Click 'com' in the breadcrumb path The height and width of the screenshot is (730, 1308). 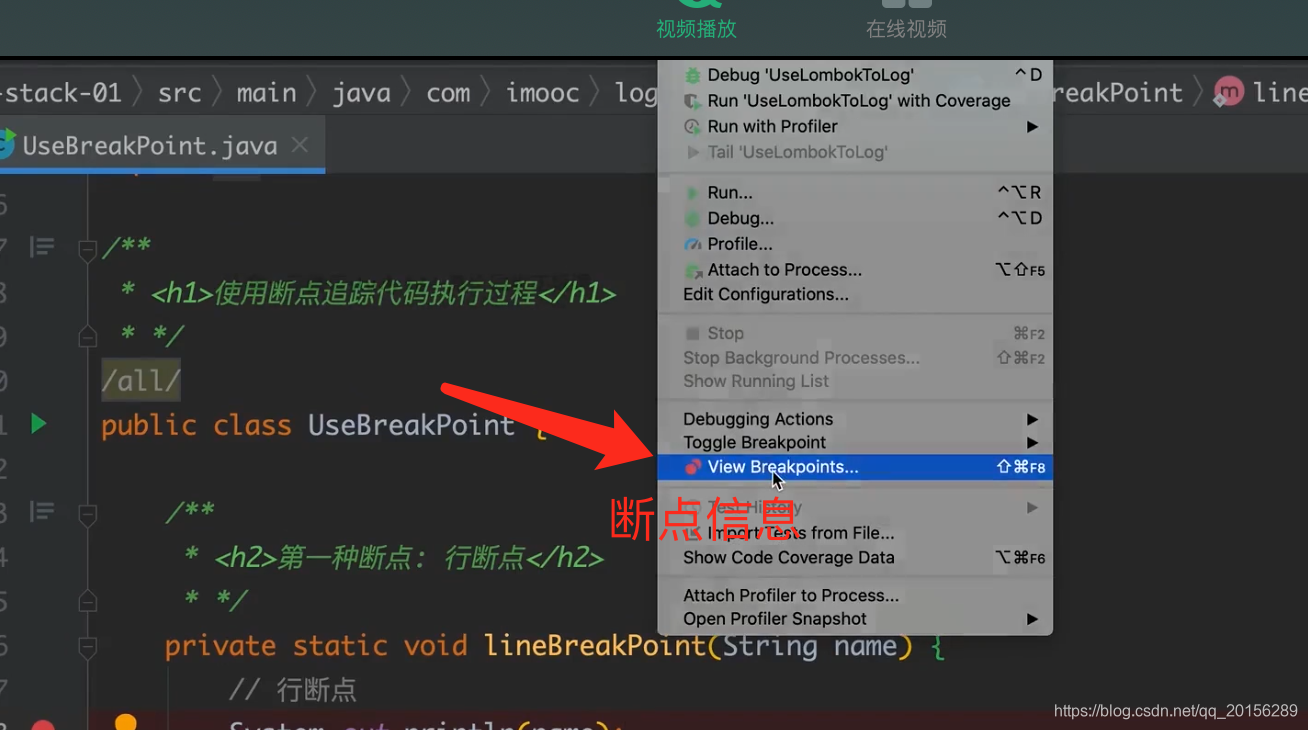click(x=448, y=93)
